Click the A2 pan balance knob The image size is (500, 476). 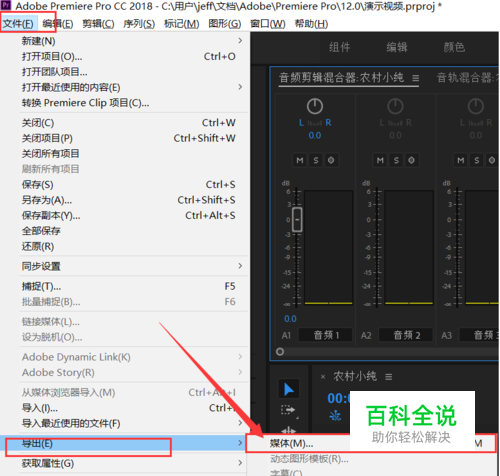coord(395,106)
